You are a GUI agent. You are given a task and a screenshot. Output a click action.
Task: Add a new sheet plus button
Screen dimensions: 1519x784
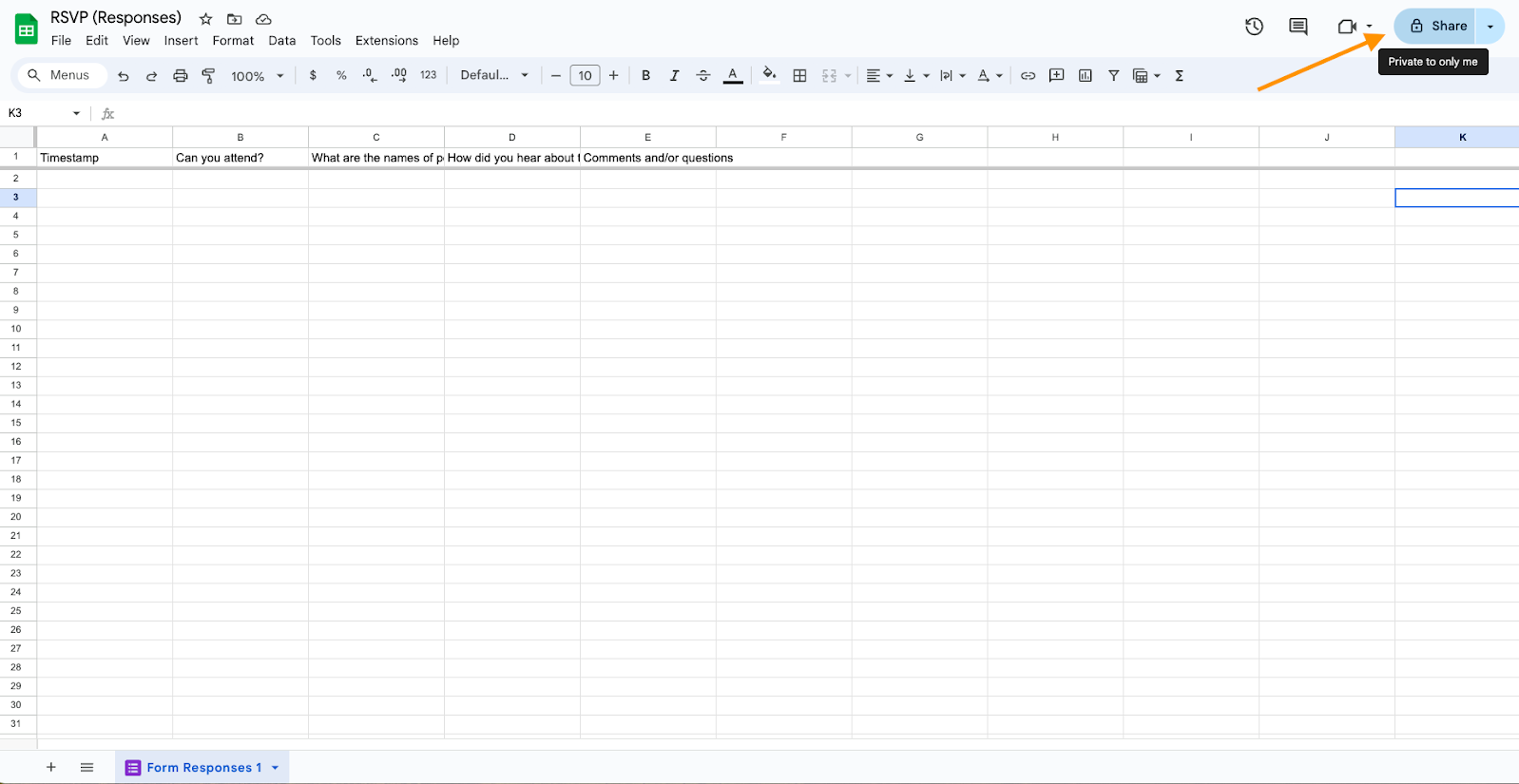tap(51, 767)
